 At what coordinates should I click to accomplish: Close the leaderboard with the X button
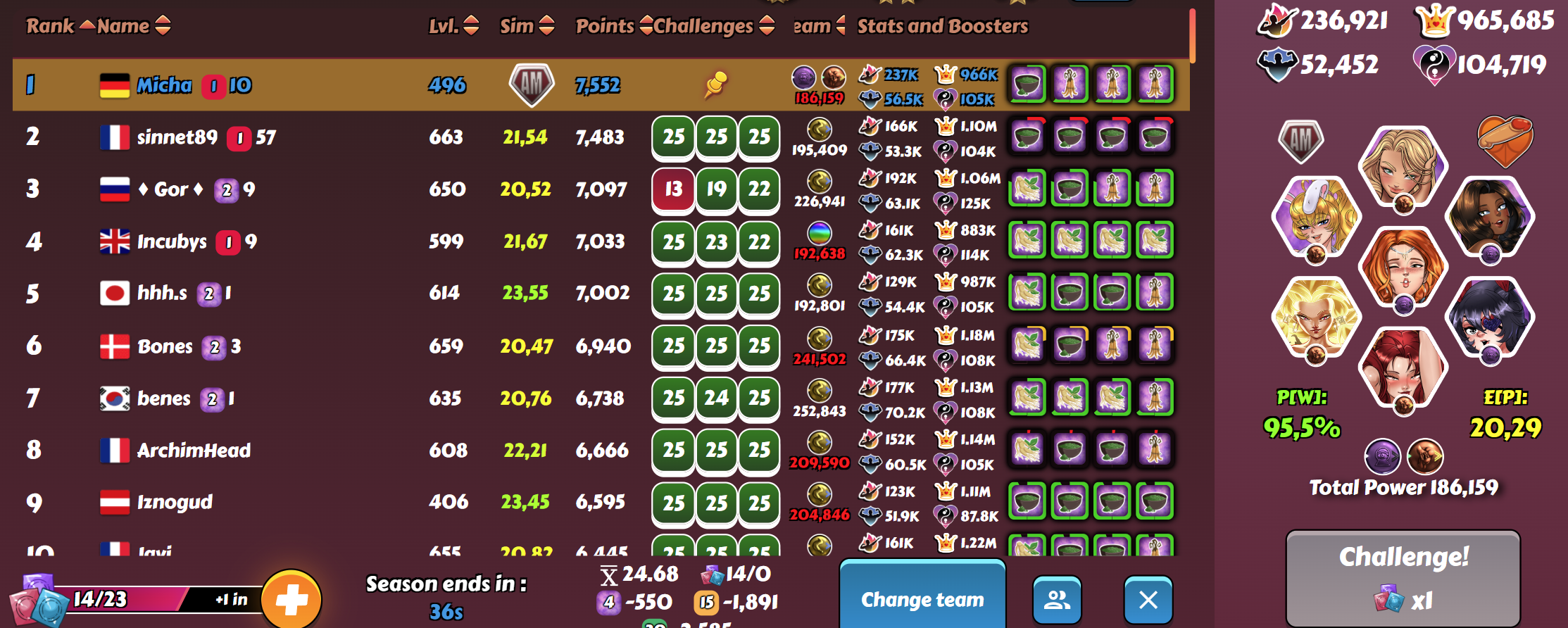1148,600
